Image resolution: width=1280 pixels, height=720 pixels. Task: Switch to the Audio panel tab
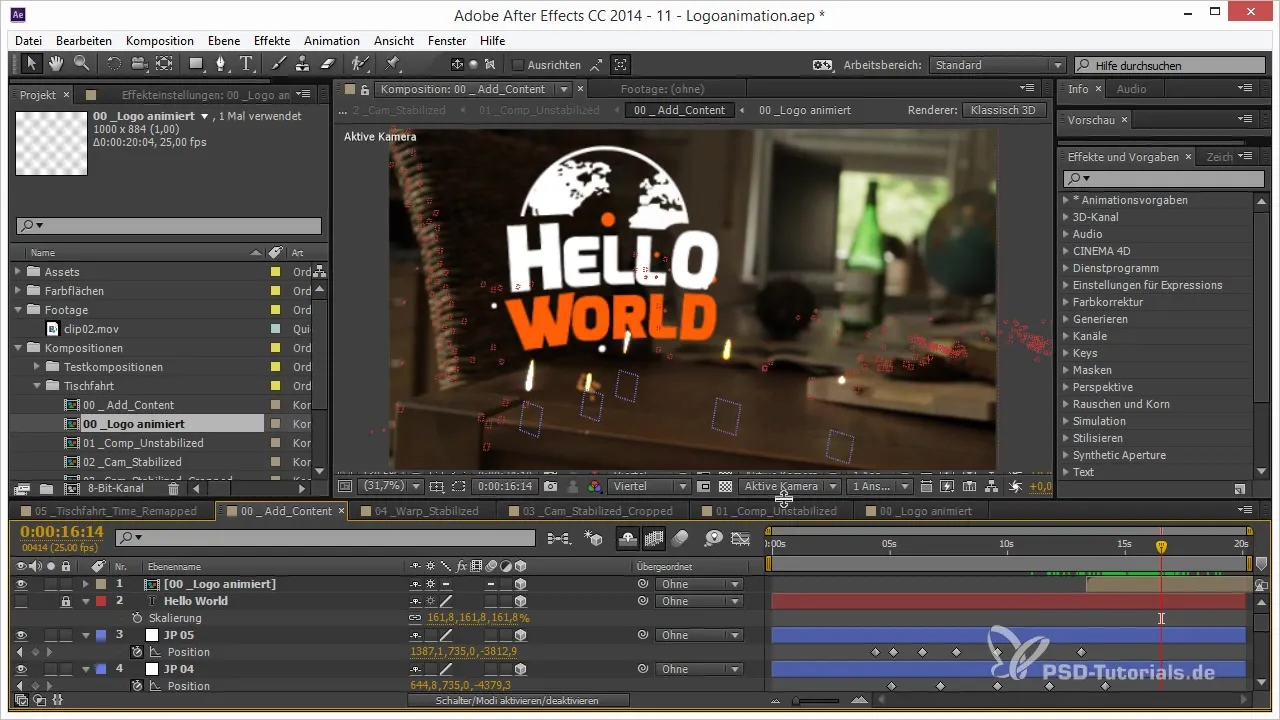1131,89
